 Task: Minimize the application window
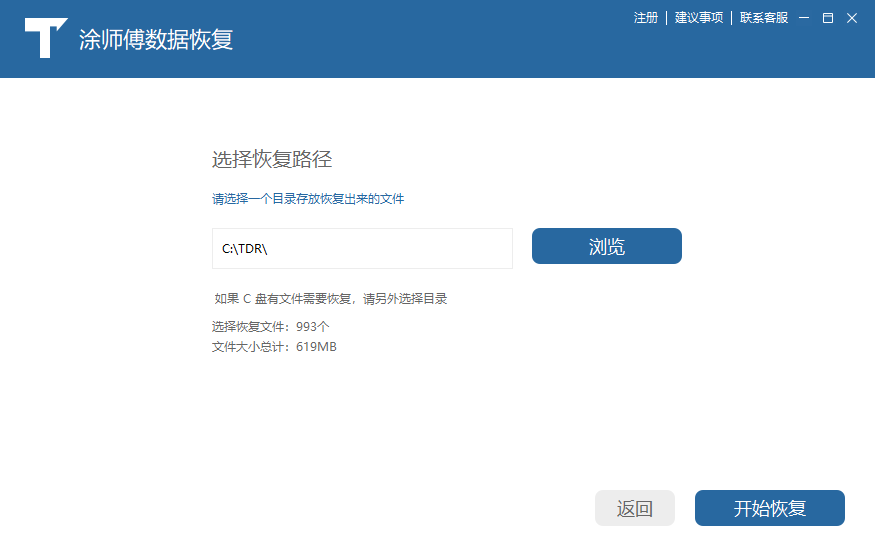[804, 18]
